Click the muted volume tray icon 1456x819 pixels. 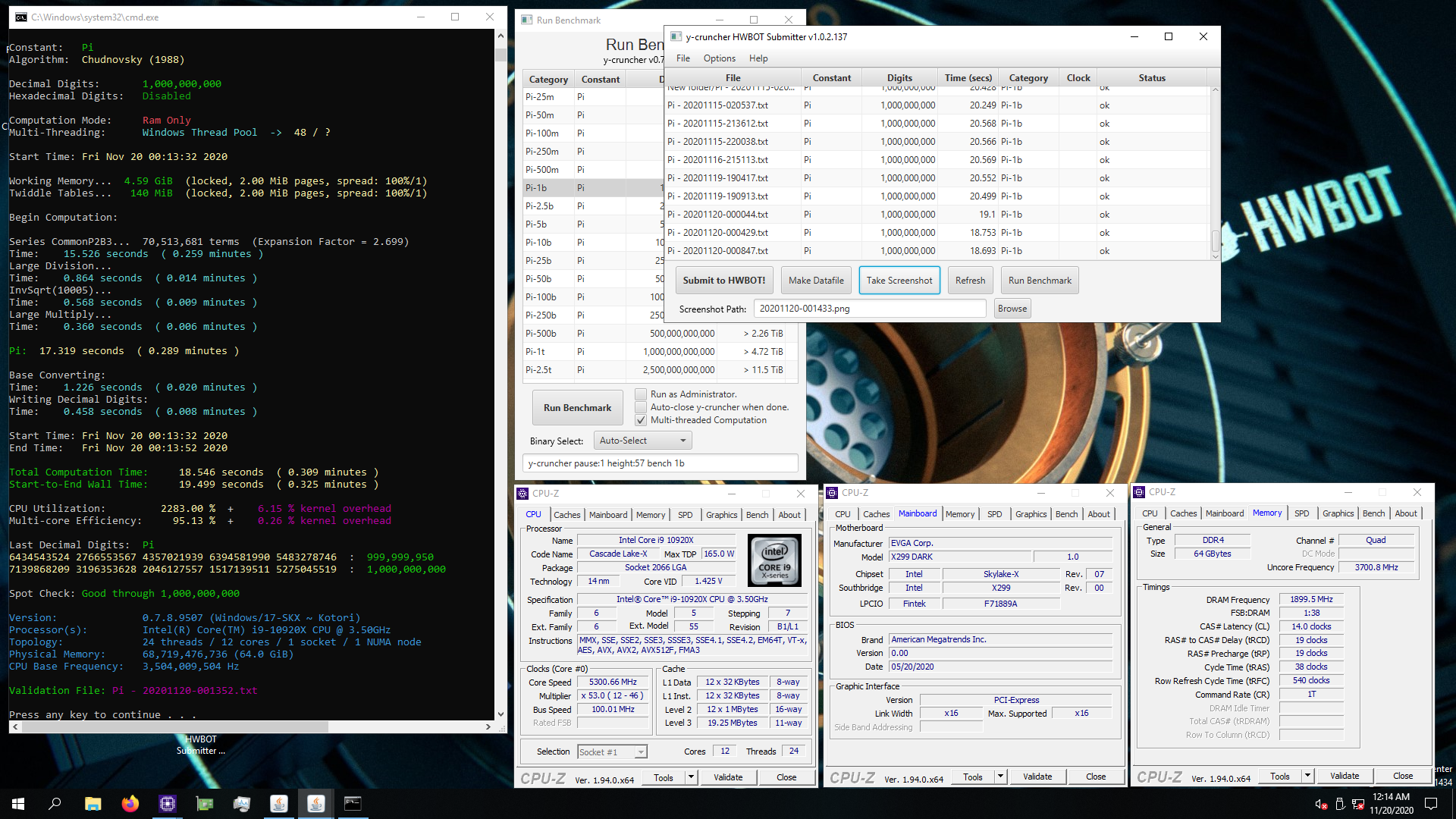click(1321, 804)
